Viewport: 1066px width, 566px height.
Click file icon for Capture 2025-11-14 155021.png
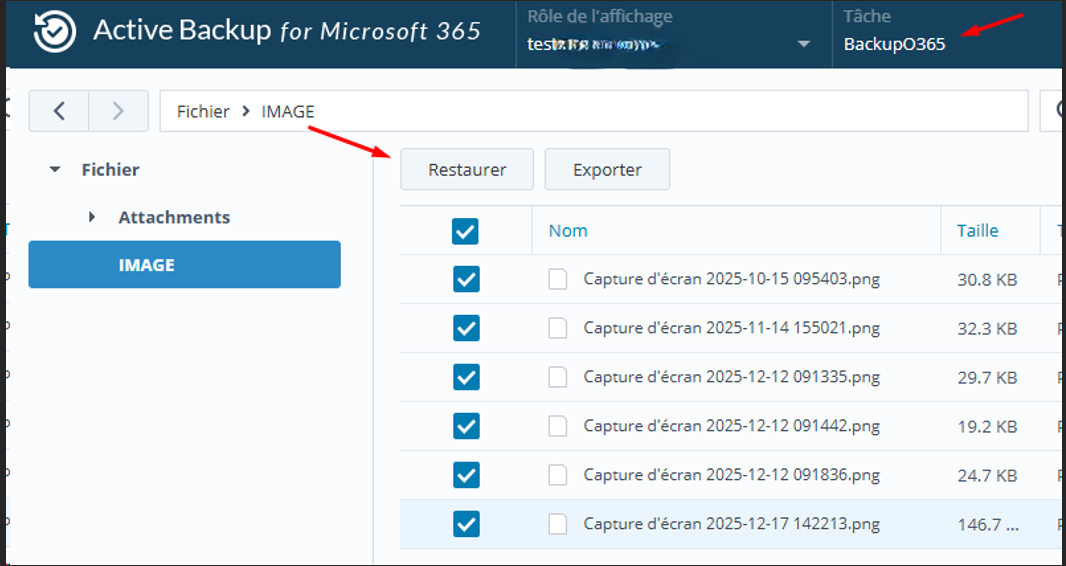(x=558, y=328)
